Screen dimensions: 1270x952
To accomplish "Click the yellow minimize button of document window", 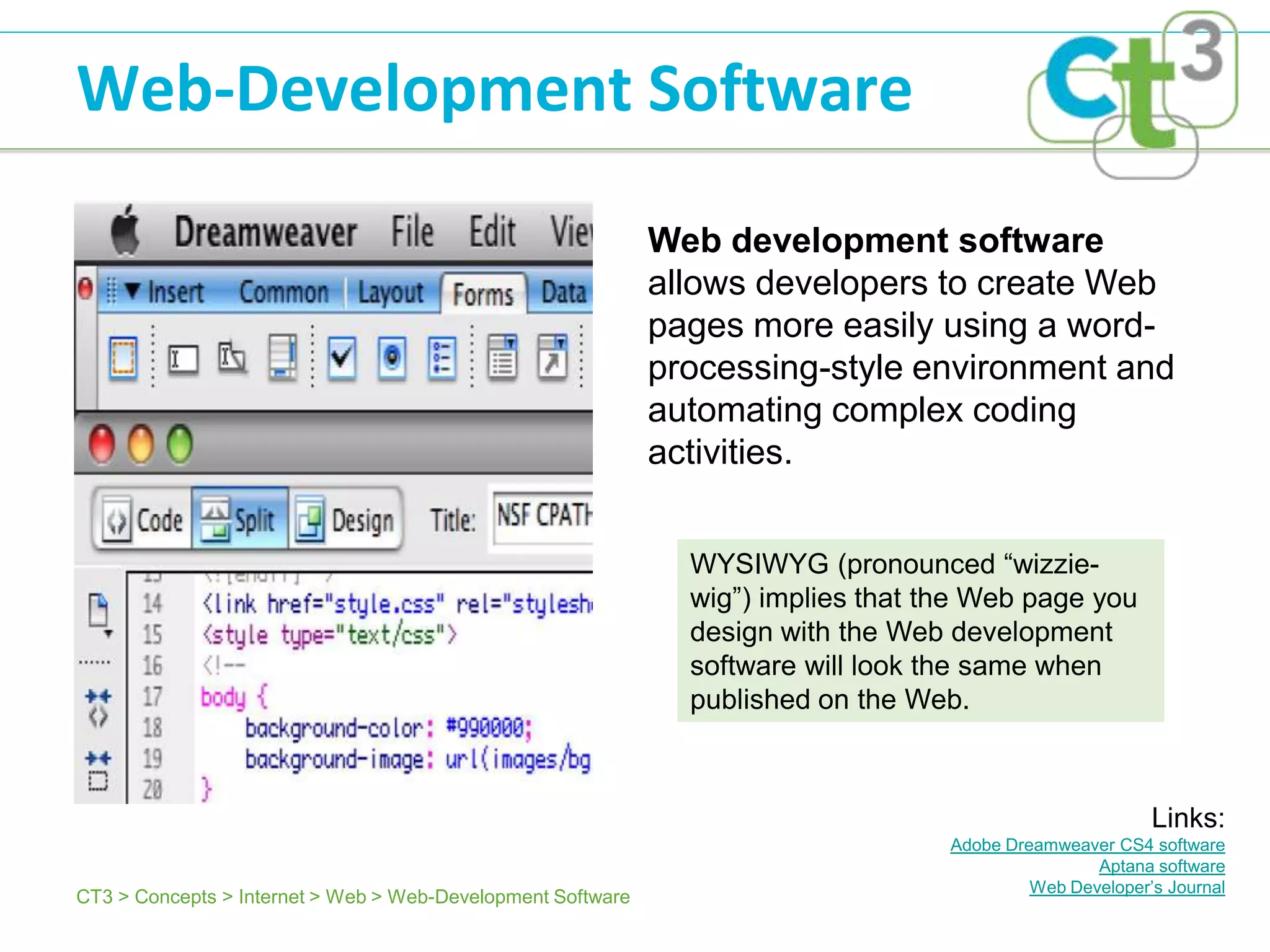I will 141,444.
